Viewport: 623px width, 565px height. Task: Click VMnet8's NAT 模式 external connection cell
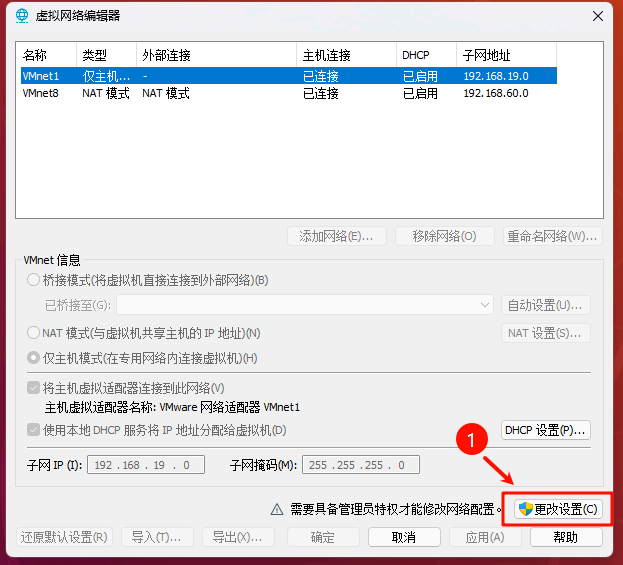[x=166, y=93]
